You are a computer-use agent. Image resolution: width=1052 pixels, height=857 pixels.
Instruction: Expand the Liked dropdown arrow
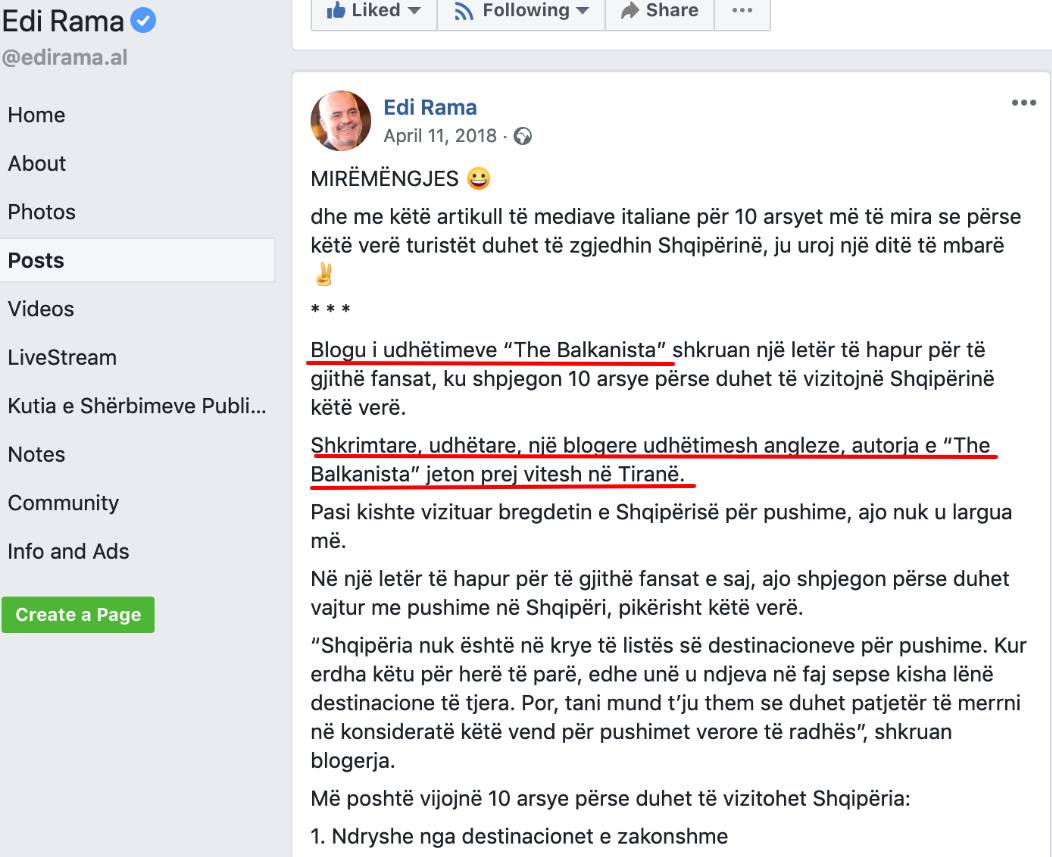click(415, 11)
